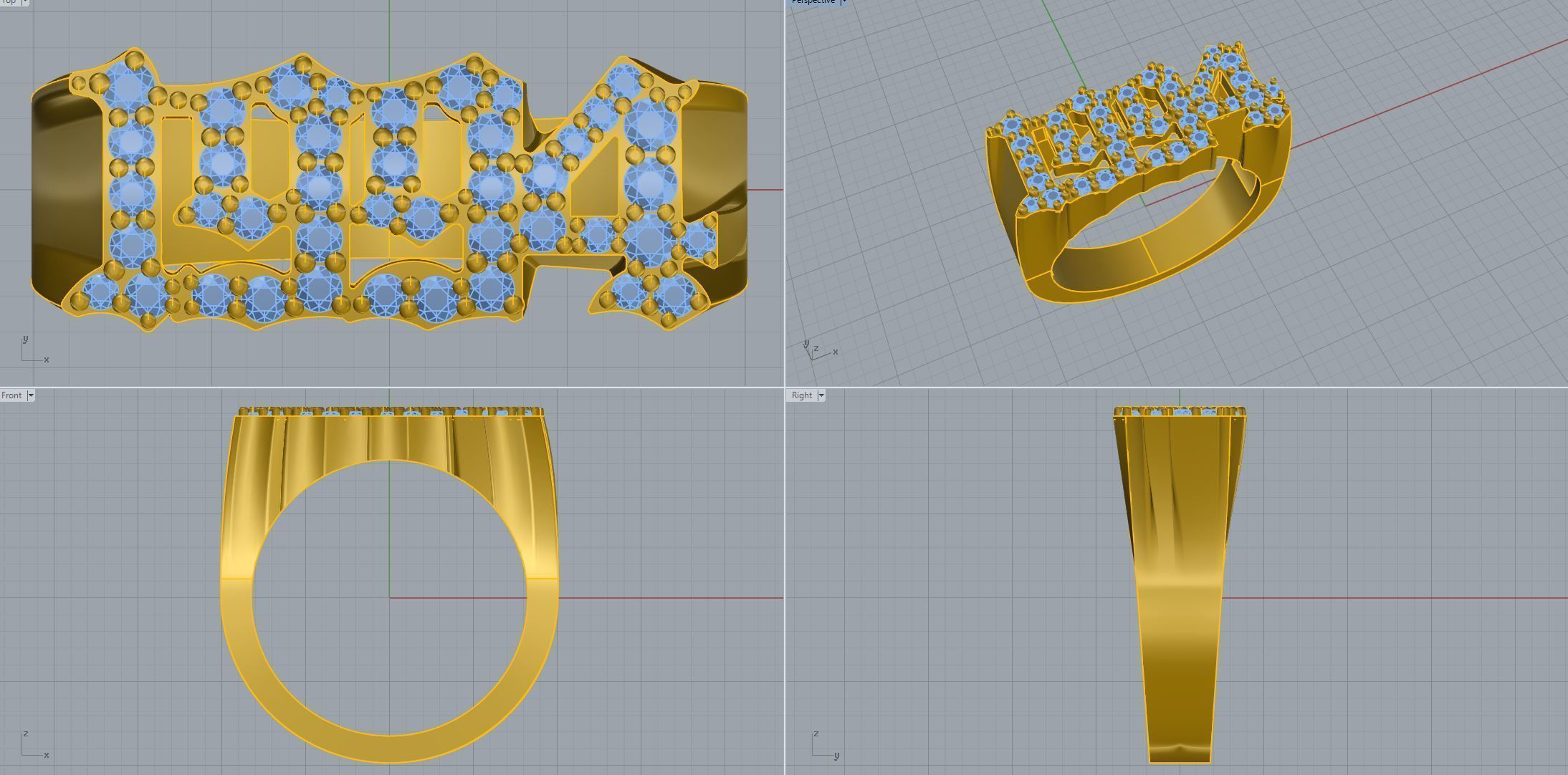Open the Right viewport dropdown arrow
Screen dimensions: 1568x775
pos(821,395)
